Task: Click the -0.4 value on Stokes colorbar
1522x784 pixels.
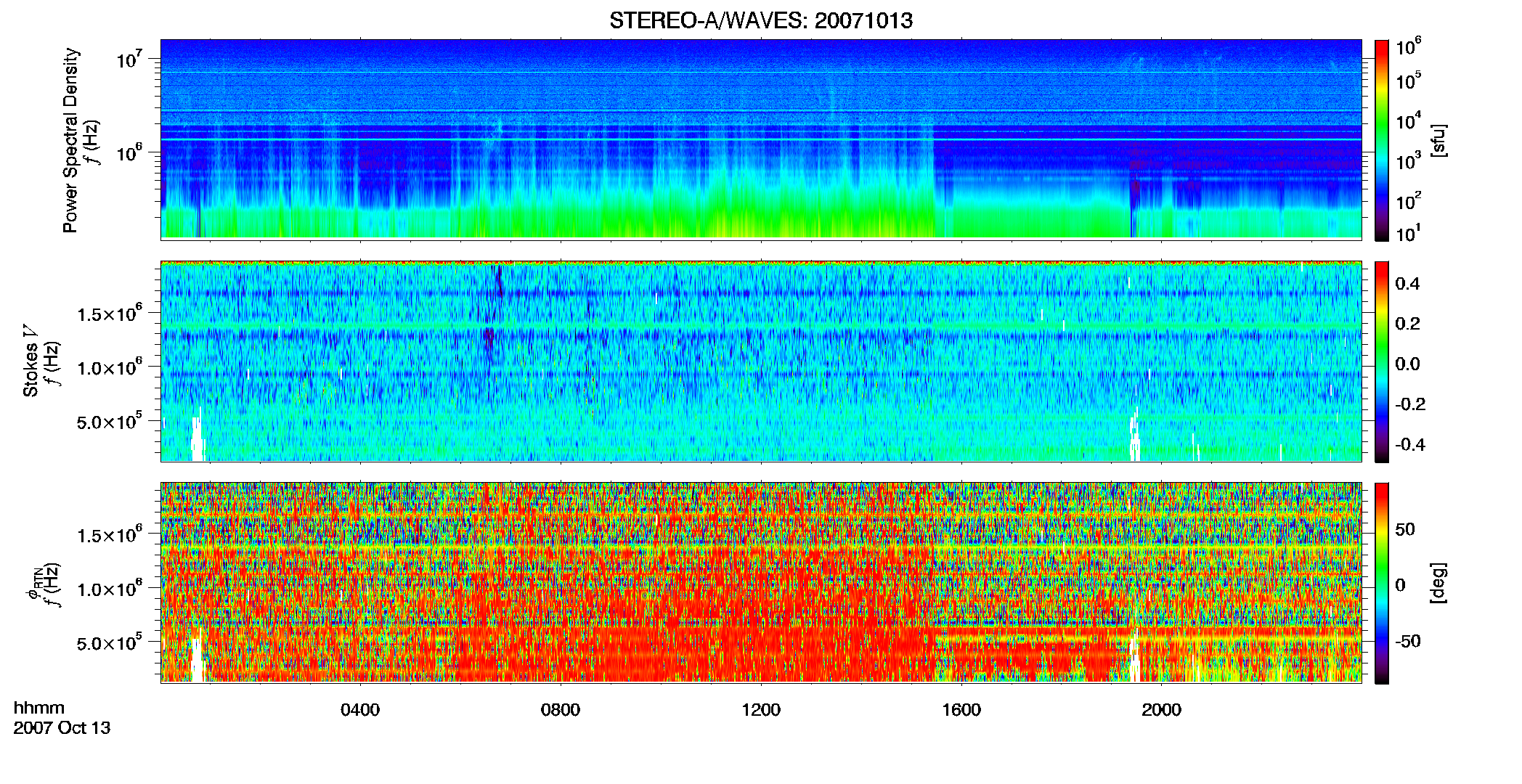Action: [x=1410, y=445]
